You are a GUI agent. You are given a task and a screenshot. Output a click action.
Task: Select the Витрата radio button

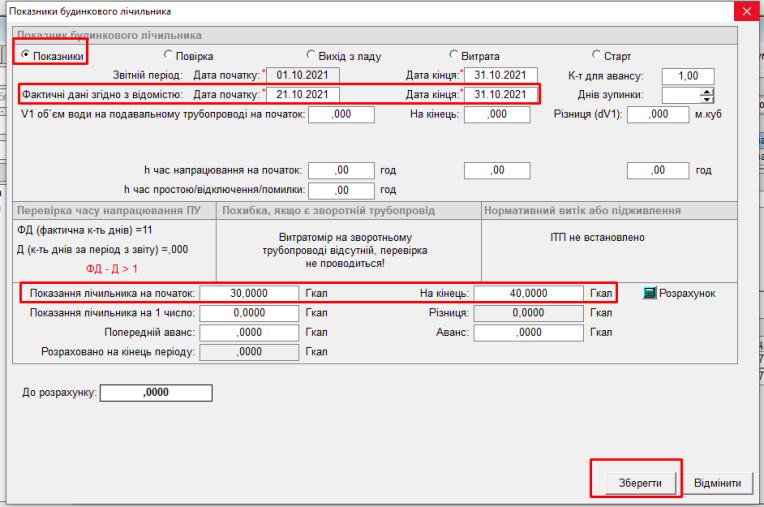tap(454, 56)
